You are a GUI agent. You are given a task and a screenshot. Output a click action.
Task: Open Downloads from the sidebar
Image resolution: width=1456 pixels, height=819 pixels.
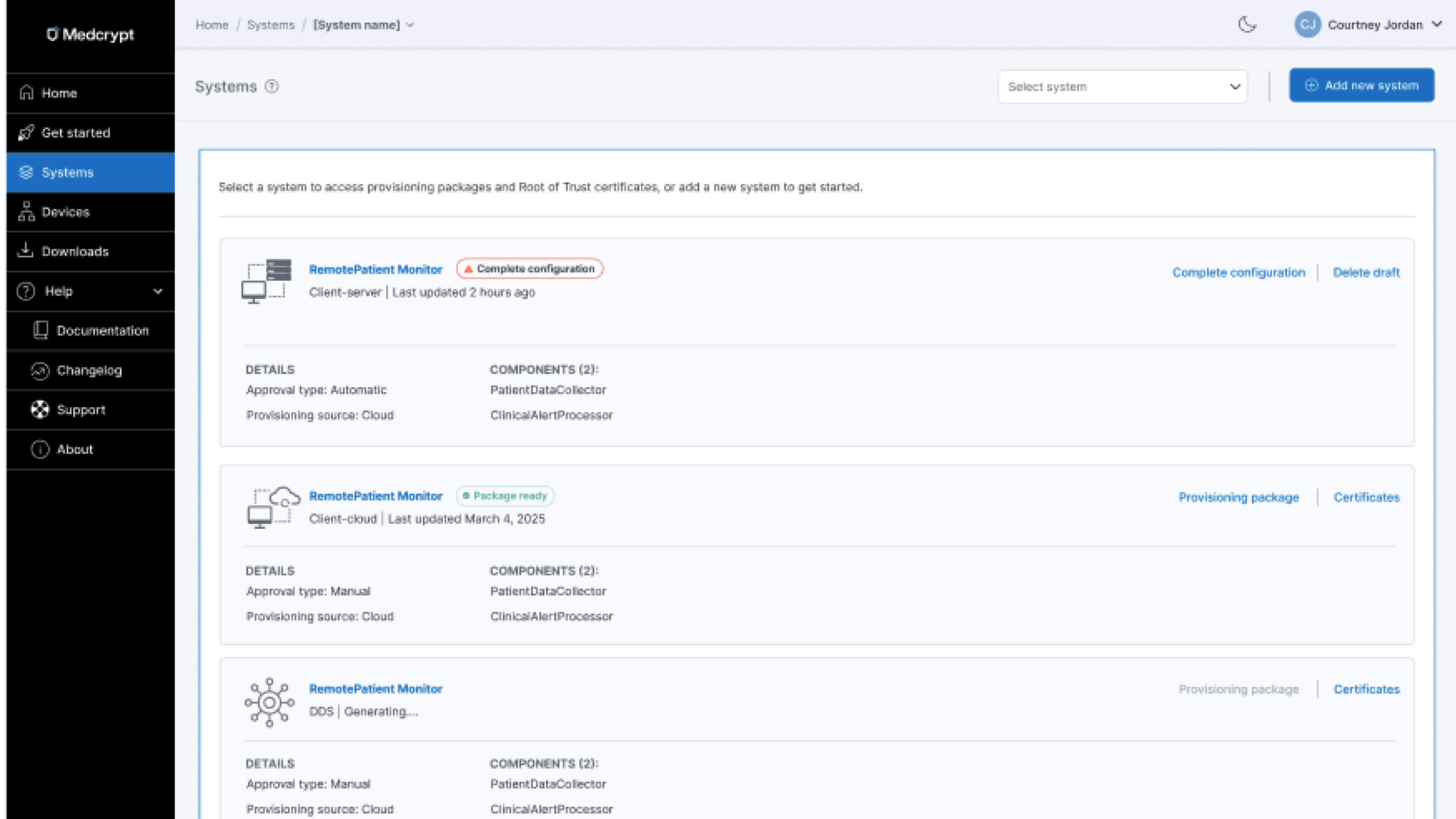point(75,252)
